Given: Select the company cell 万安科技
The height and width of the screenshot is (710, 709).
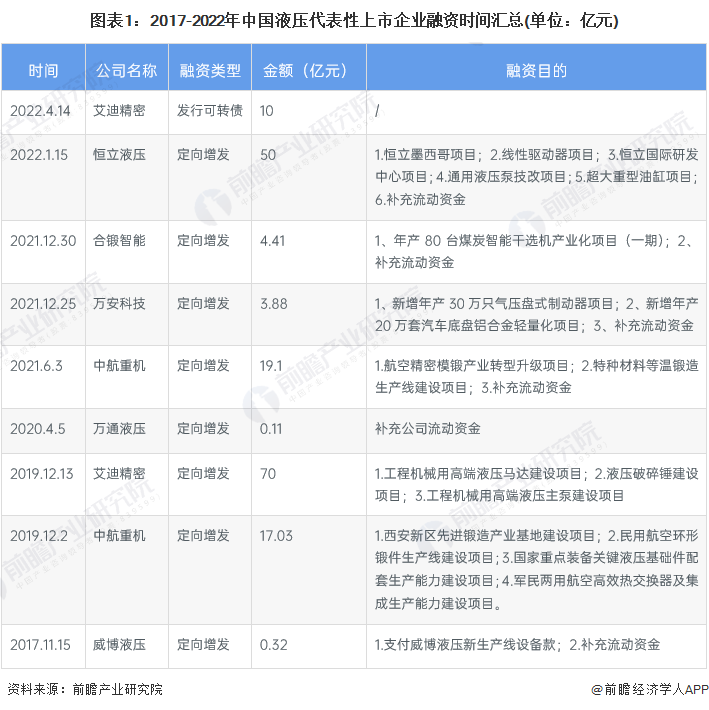Looking at the screenshot, I should click(x=120, y=303).
